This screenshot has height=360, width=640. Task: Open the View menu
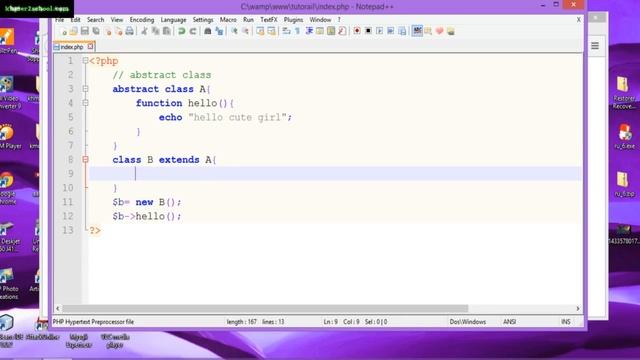click(117, 20)
